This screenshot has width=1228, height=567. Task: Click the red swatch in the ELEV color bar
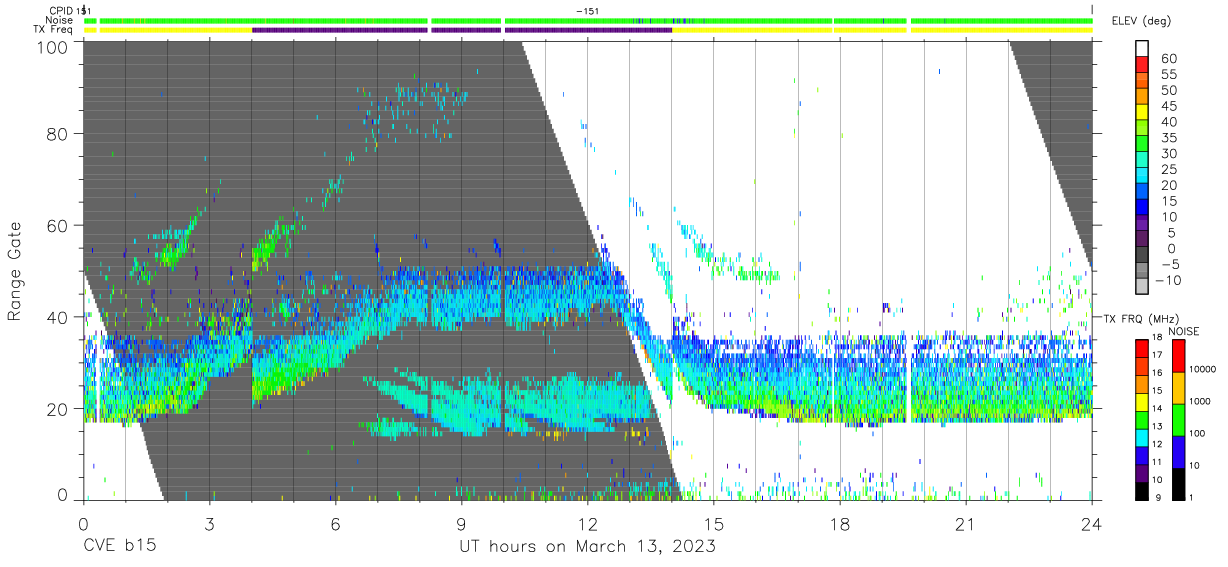1142,65
